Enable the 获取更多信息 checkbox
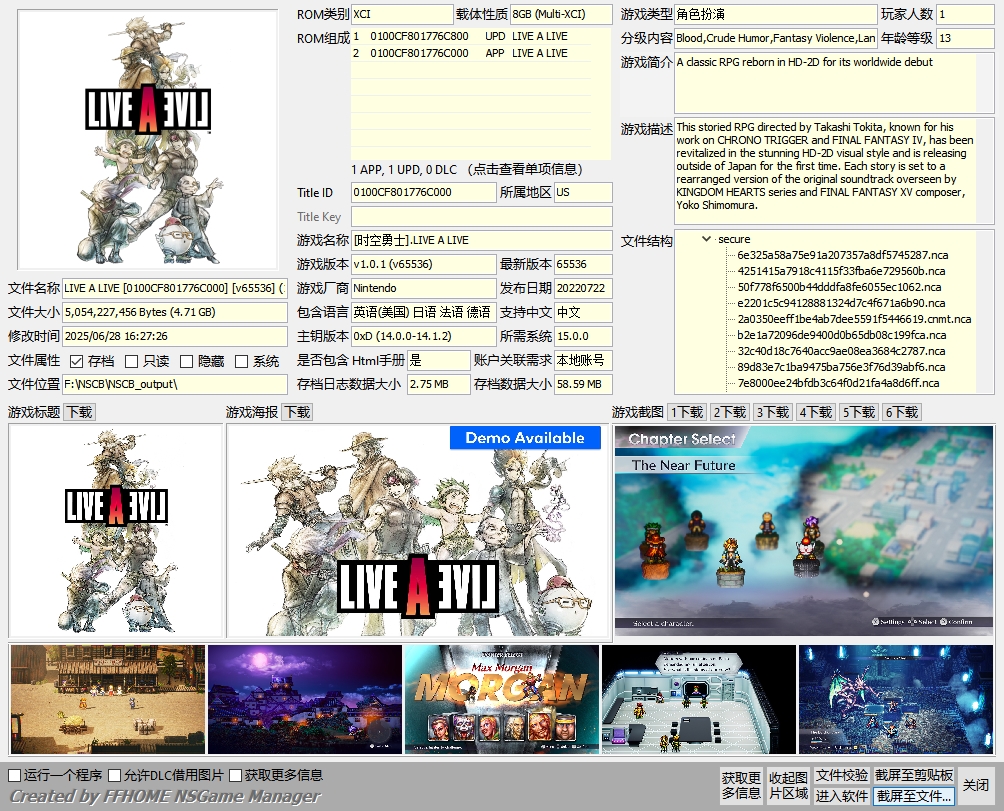The height and width of the screenshot is (811, 1004). [236, 776]
